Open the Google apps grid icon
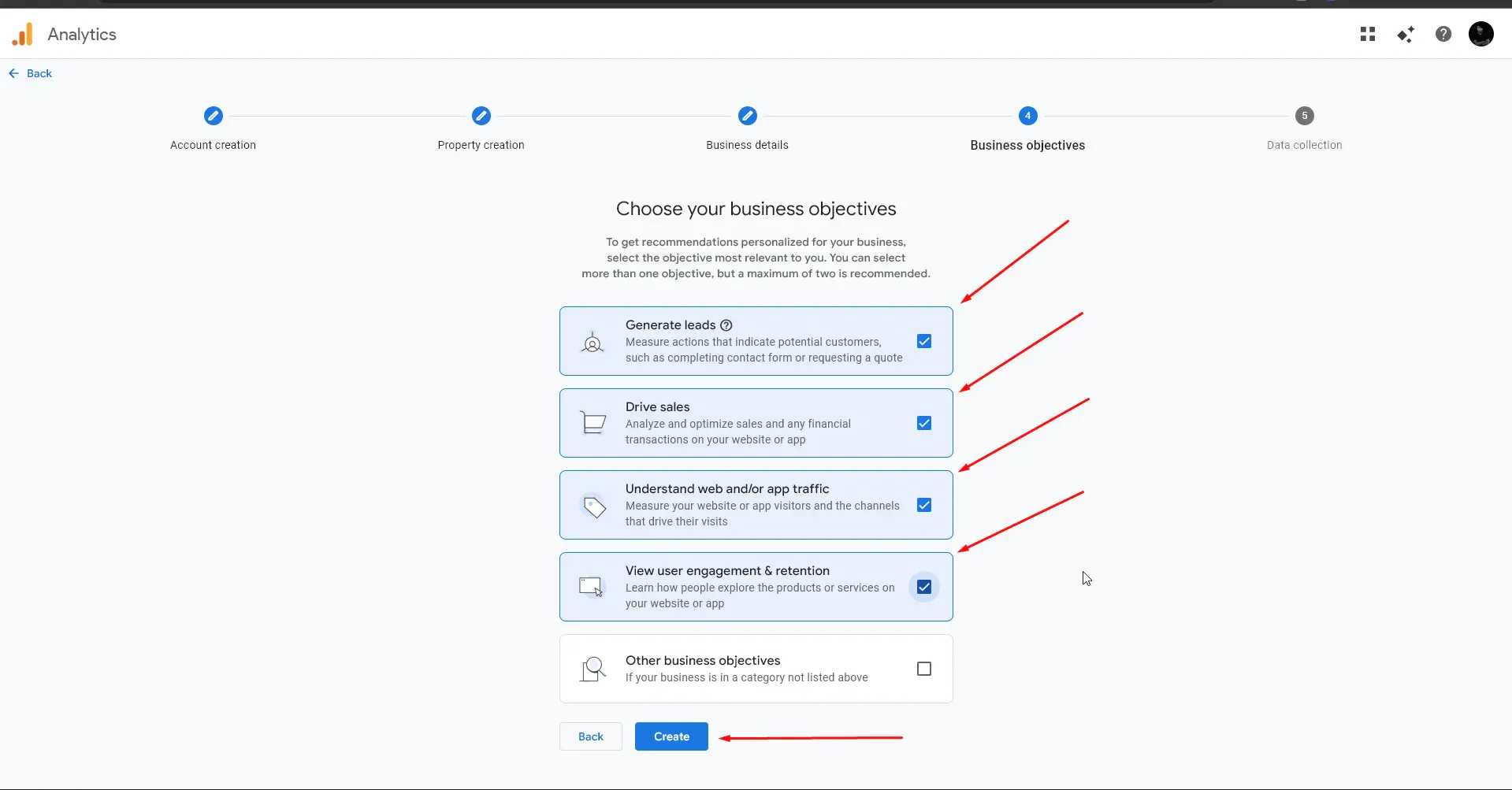The height and width of the screenshot is (790, 1512). click(1368, 34)
